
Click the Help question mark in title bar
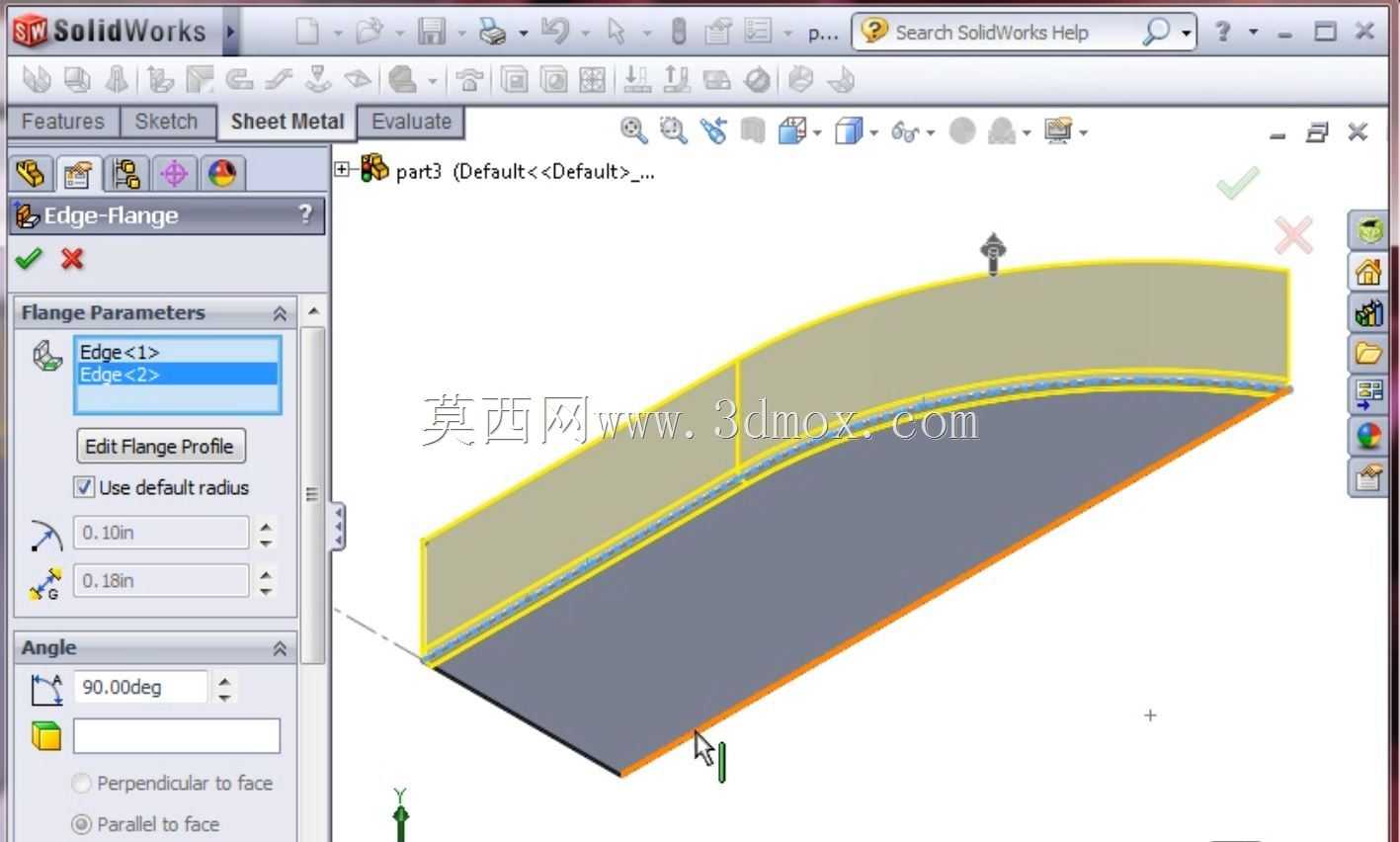[x=1222, y=31]
